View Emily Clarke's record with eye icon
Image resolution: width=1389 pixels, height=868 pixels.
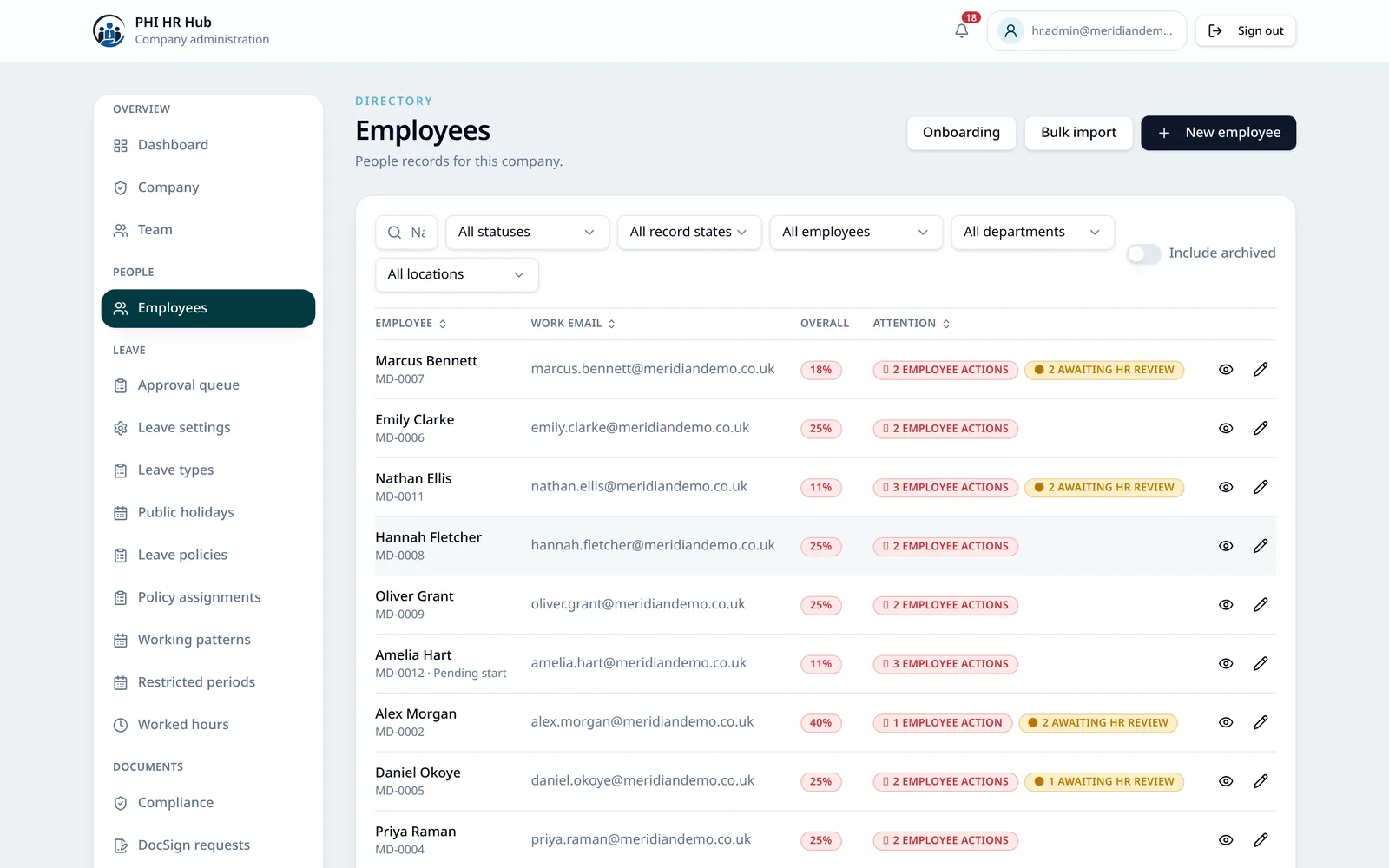(x=1226, y=429)
